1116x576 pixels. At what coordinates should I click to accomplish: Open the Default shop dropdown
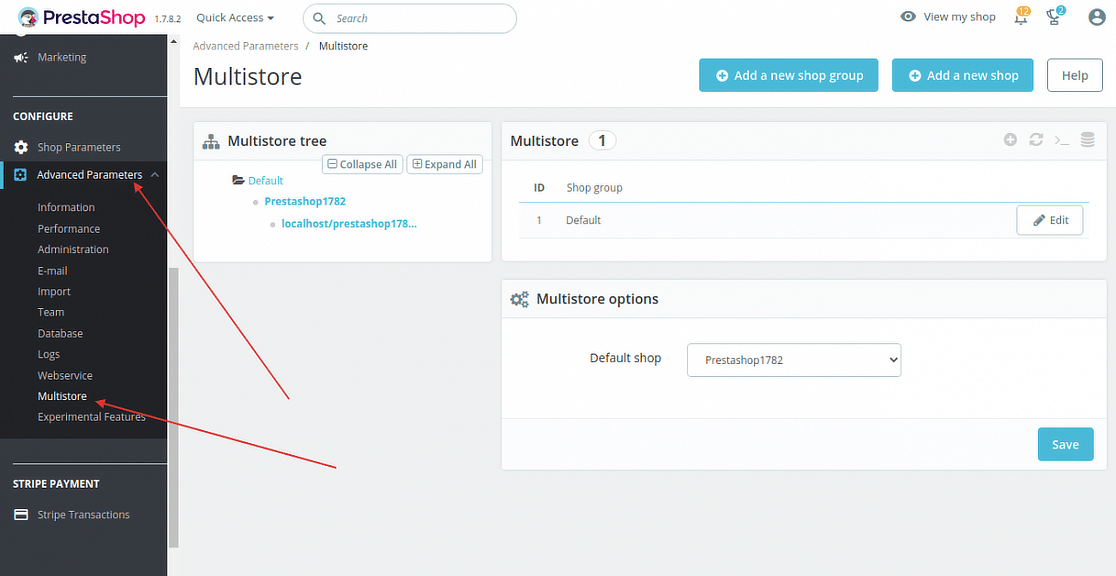tap(794, 360)
